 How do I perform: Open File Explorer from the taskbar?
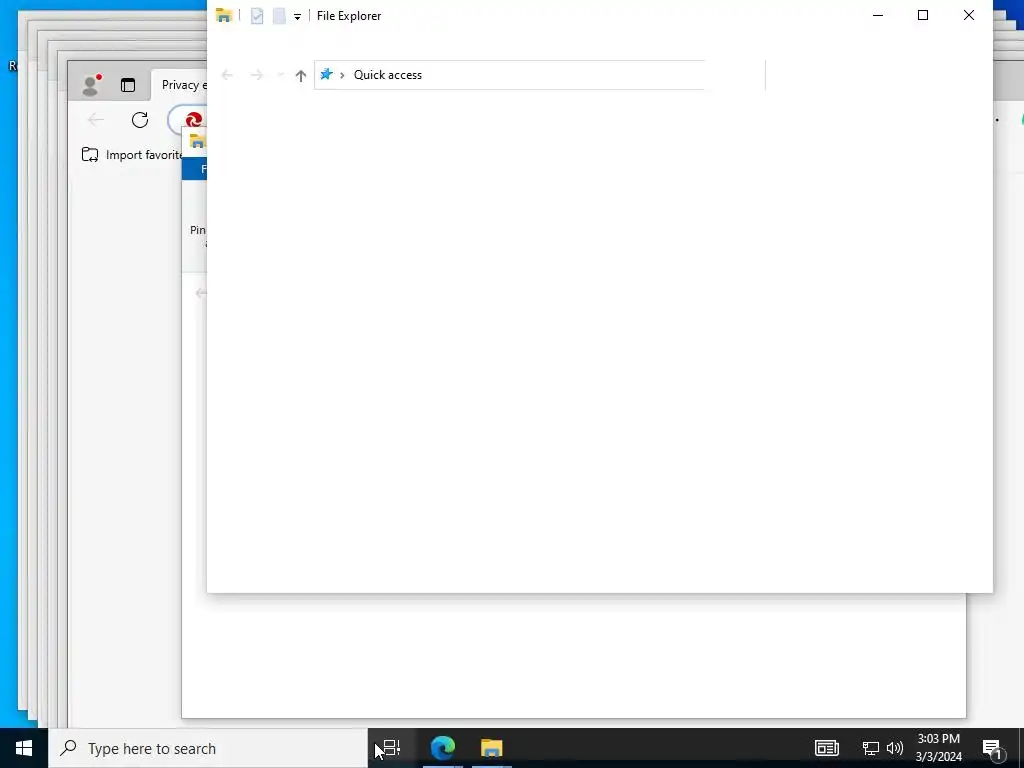492,748
